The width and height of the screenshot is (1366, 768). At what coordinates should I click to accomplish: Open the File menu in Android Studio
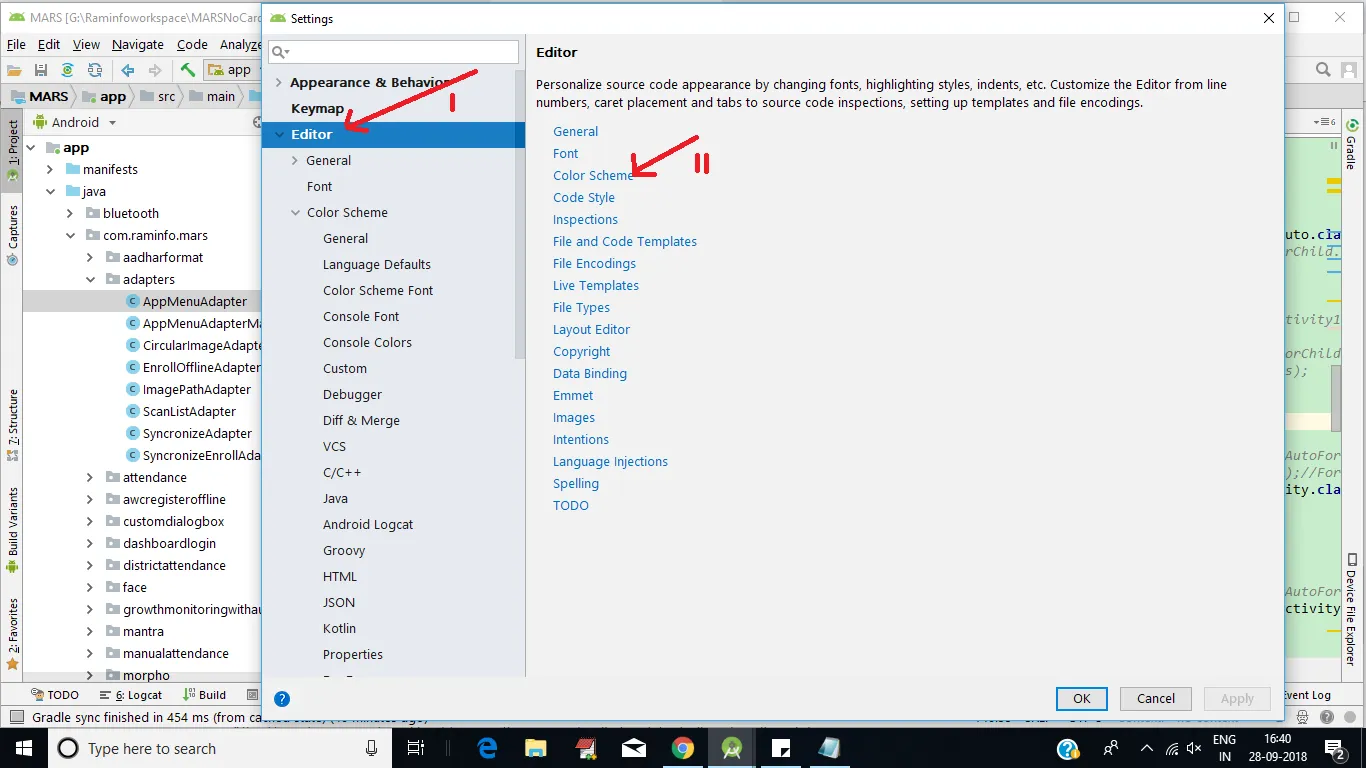click(16, 44)
